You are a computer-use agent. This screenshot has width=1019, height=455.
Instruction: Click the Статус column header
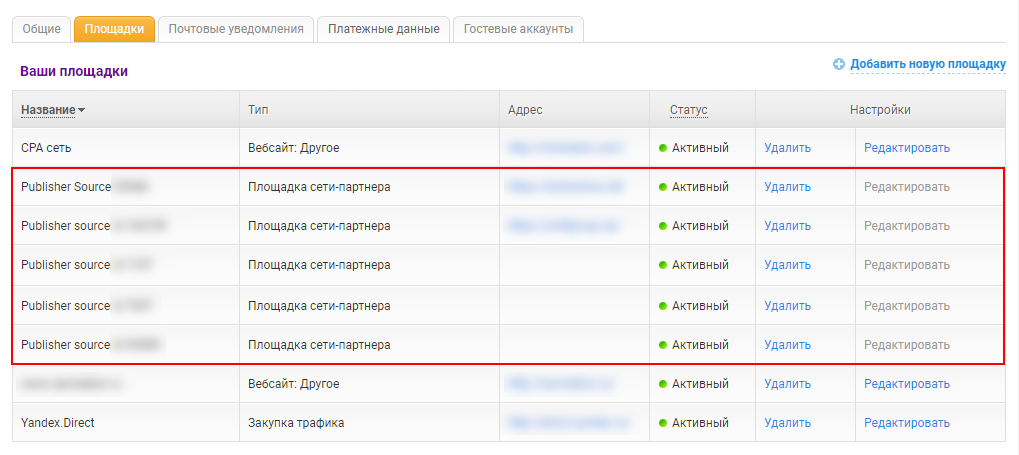click(688, 109)
